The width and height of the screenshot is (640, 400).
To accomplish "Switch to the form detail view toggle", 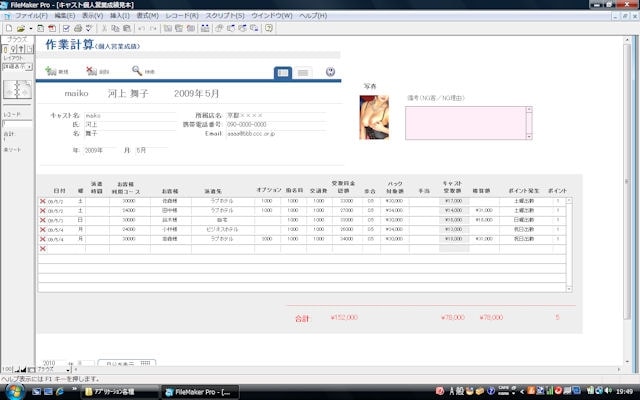I will 283,72.
